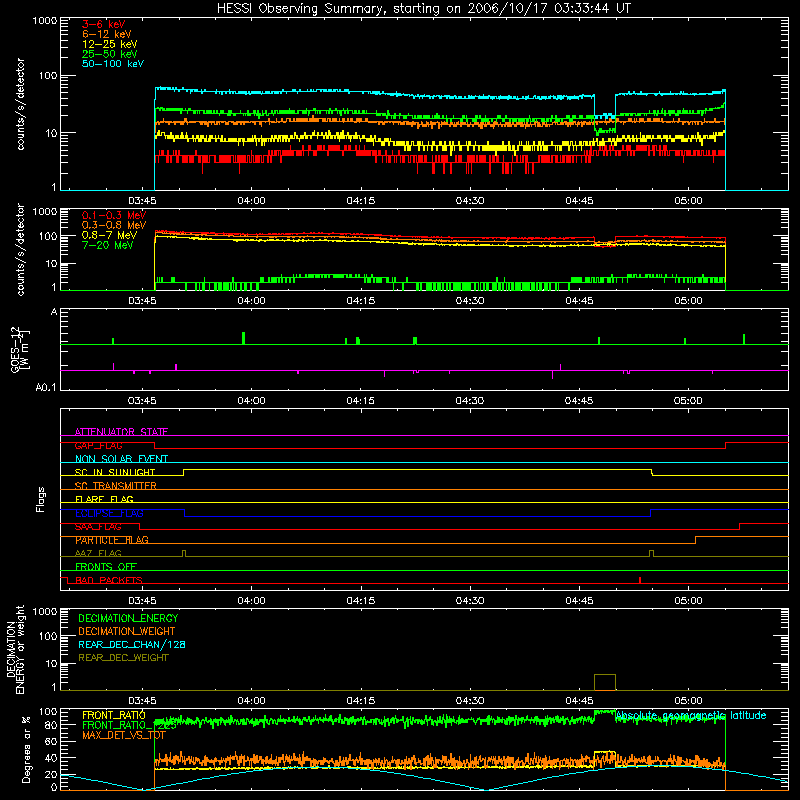Click the tallest green GOES spike near 03:59
Screen dimensions: 800x800
click(243, 338)
